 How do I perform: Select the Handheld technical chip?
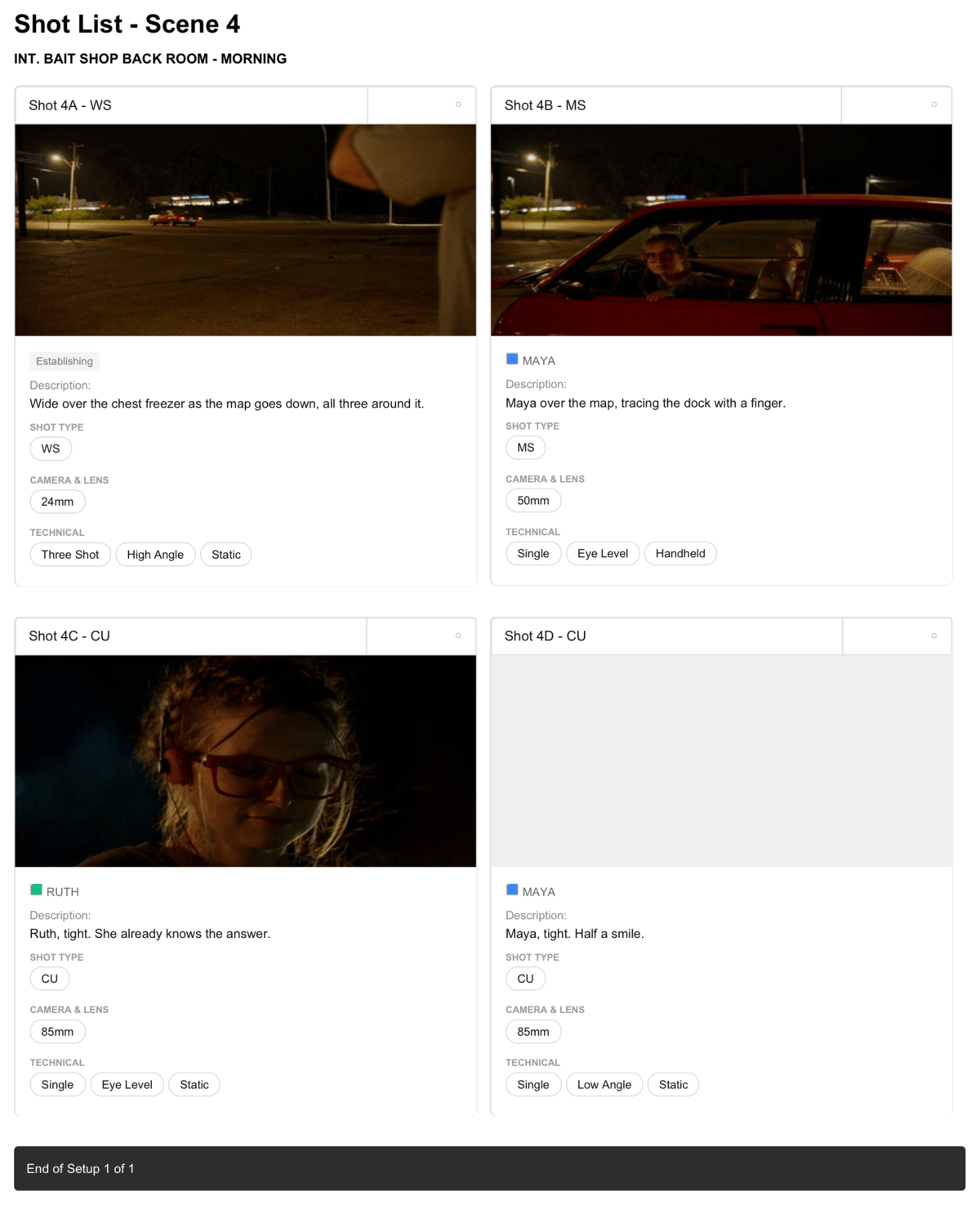point(680,554)
